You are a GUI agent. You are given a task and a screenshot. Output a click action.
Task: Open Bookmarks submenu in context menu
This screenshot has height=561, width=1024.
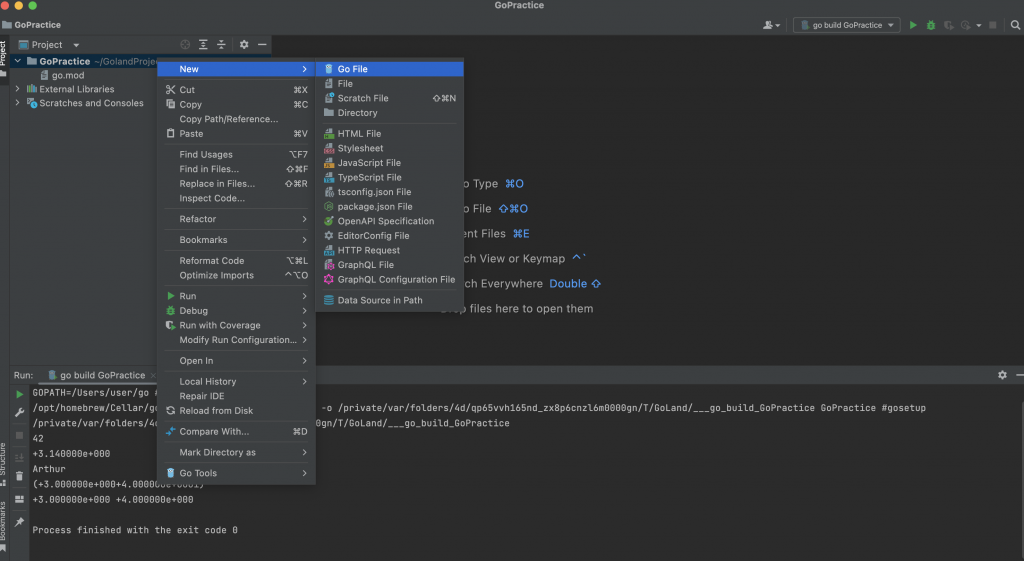[236, 240]
